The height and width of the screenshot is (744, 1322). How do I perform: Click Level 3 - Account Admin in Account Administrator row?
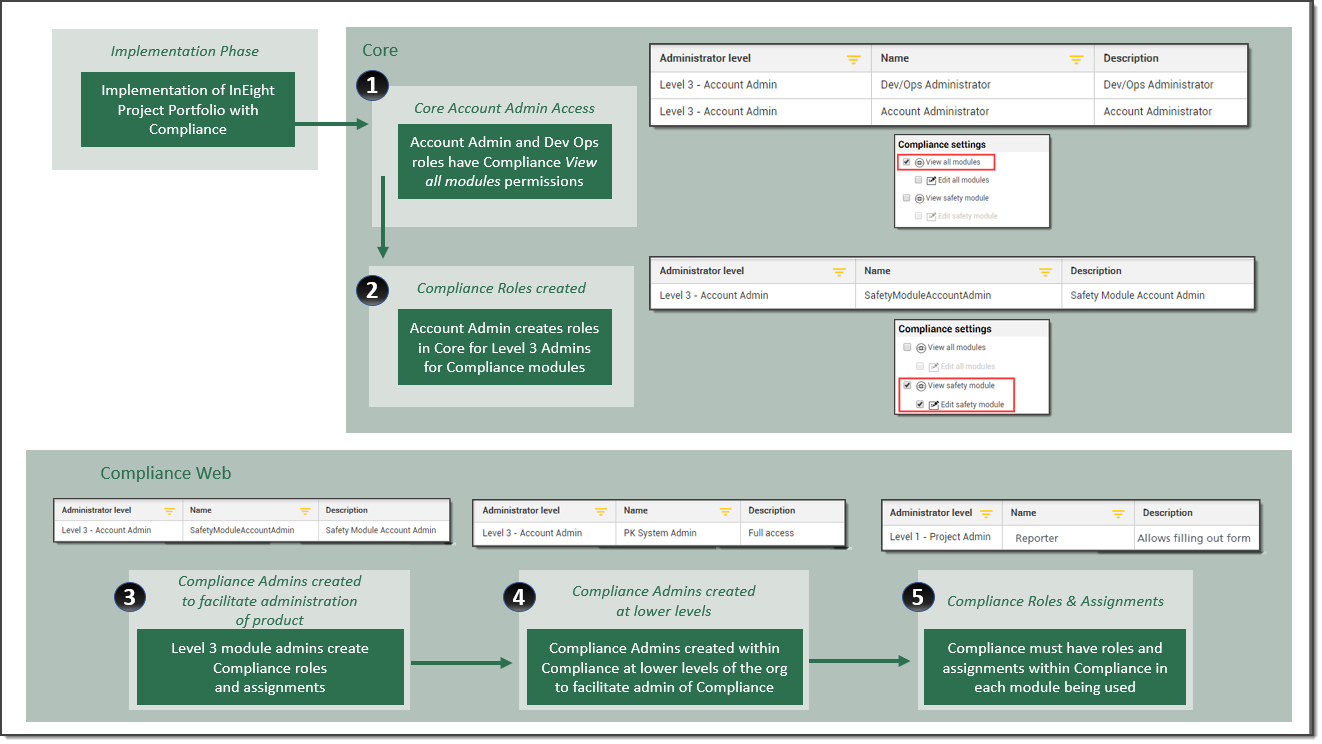click(x=718, y=112)
